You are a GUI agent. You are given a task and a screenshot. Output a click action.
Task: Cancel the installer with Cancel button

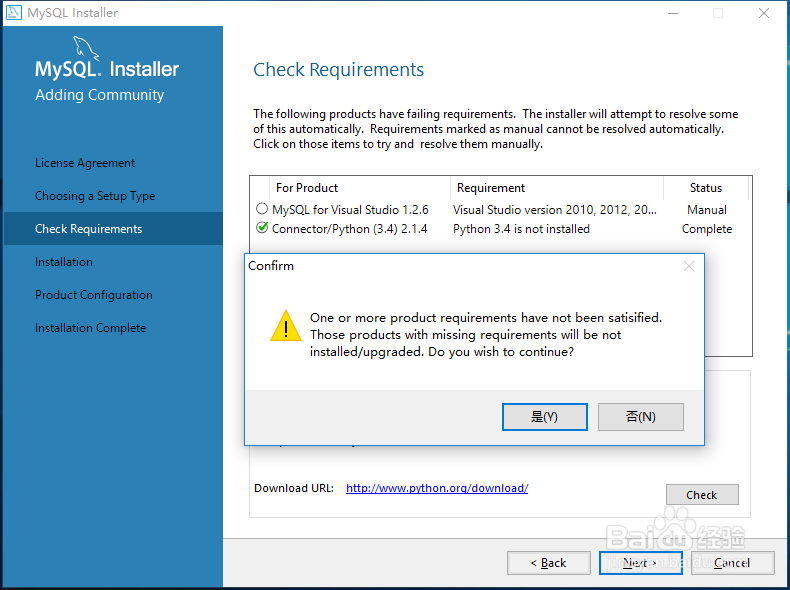point(732,563)
